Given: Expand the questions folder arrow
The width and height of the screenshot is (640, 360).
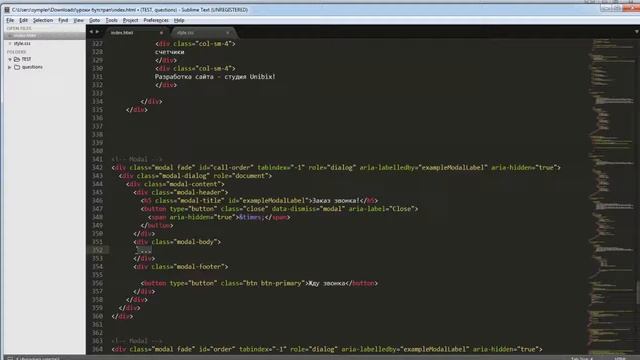Looking at the screenshot, I should pos(10,67).
